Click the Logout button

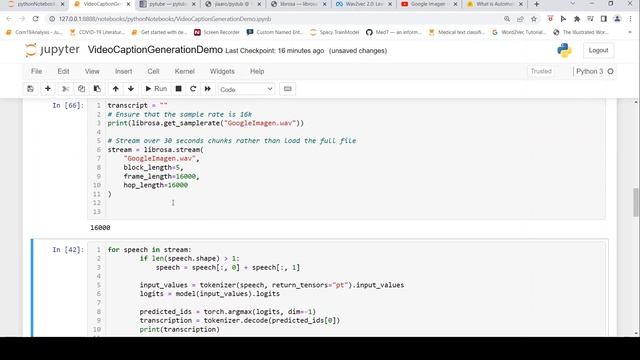pyautogui.click(x=598, y=50)
